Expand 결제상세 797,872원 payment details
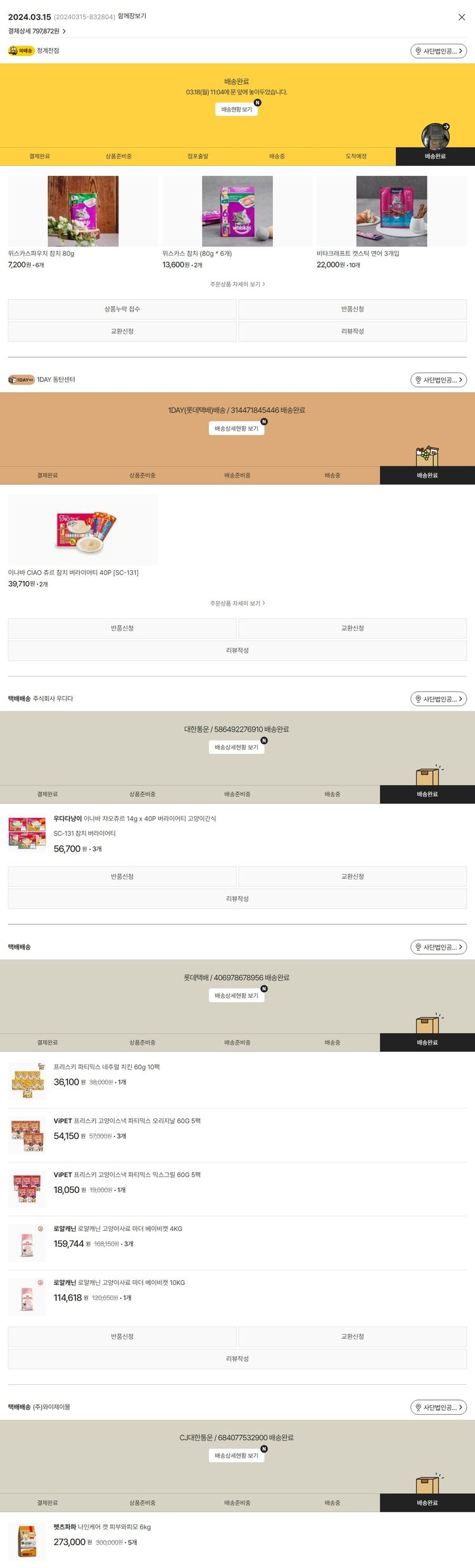 coord(37,31)
